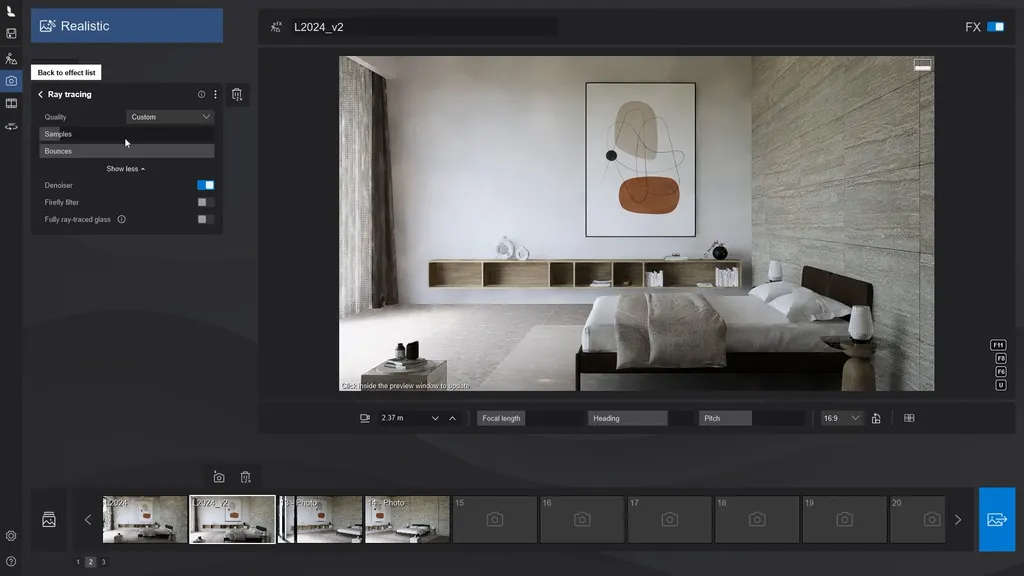The width and height of the screenshot is (1024, 576).
Task: Turn on Fully ray-traced glass
Action: 205,219
